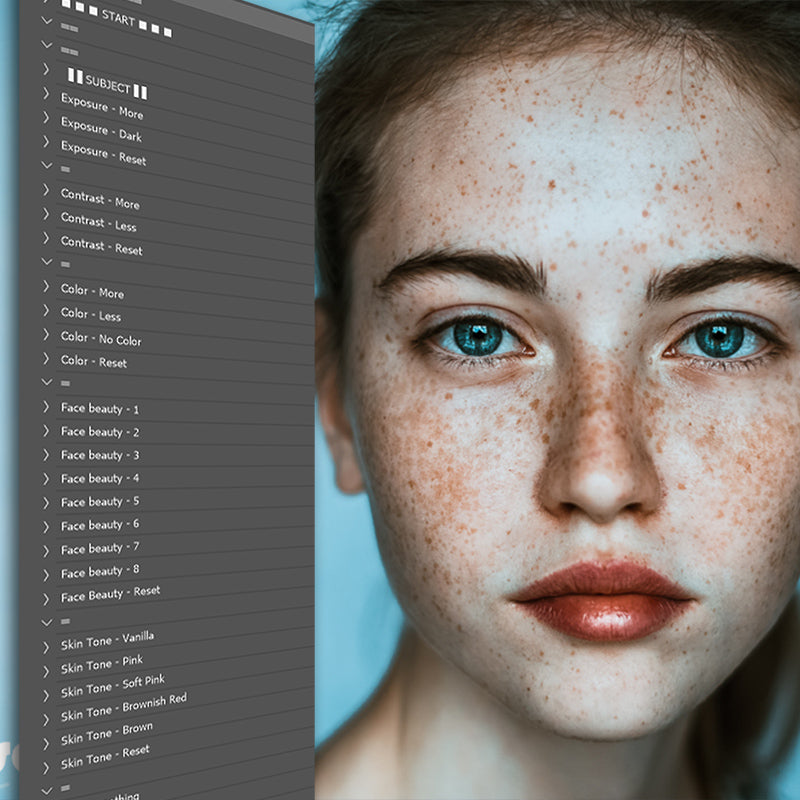Select the 'Skin Tone - Reset' action
The width and height of the screenshot is (800, 800).
(105, 757)
